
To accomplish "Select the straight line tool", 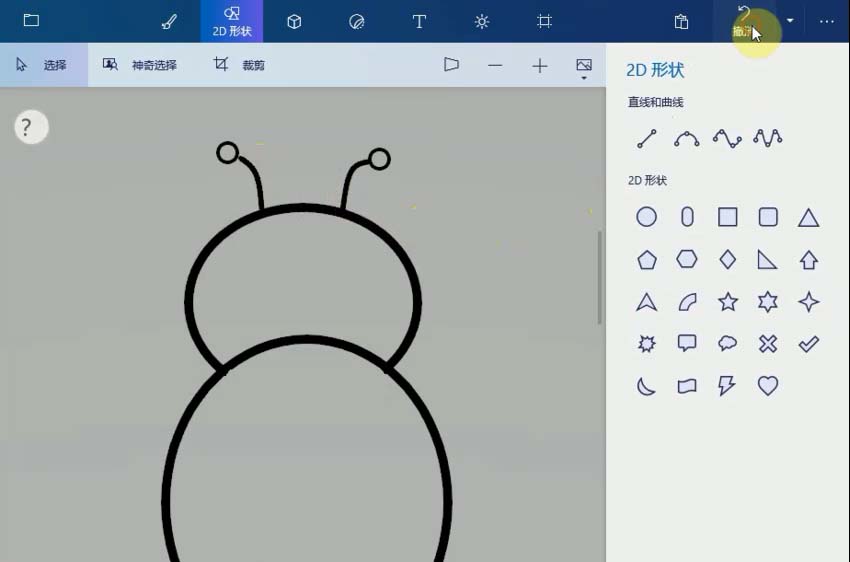I will 646,139.
